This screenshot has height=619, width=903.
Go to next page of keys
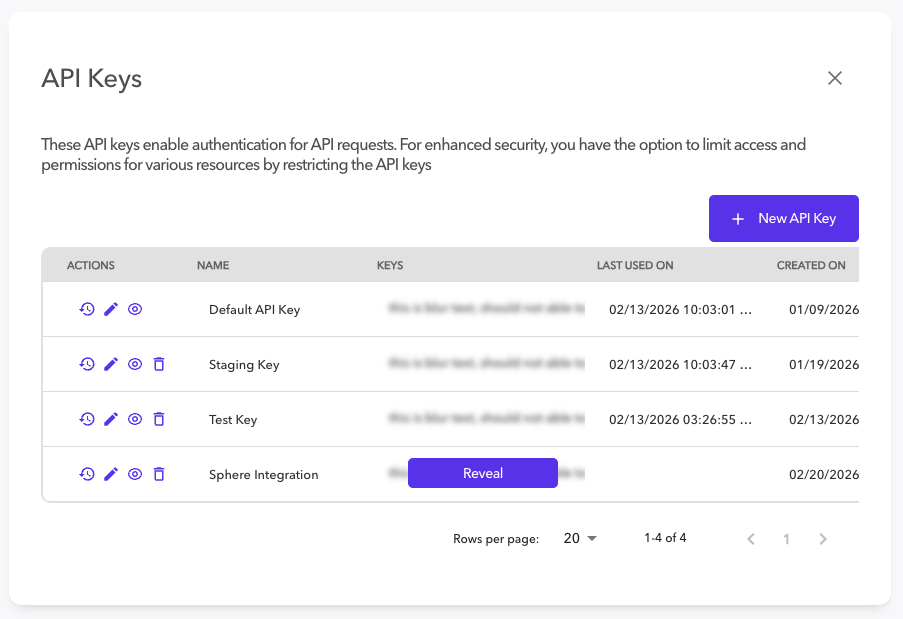point(823,539)
